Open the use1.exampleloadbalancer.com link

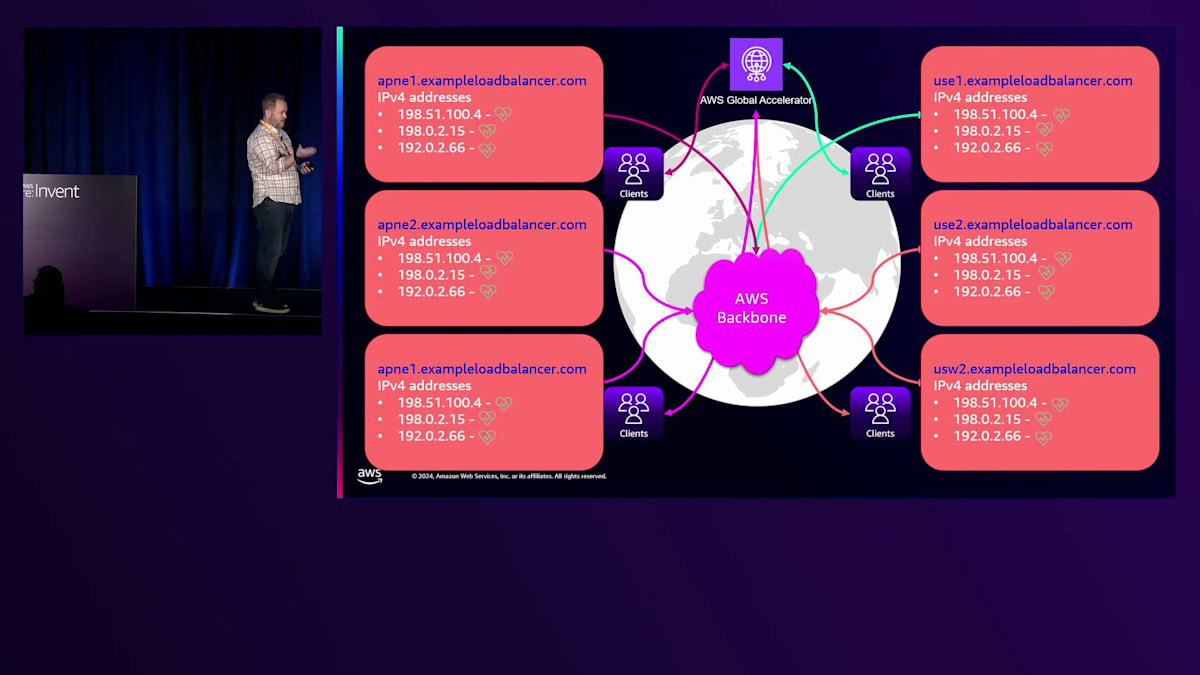(x=1033, y=81)
